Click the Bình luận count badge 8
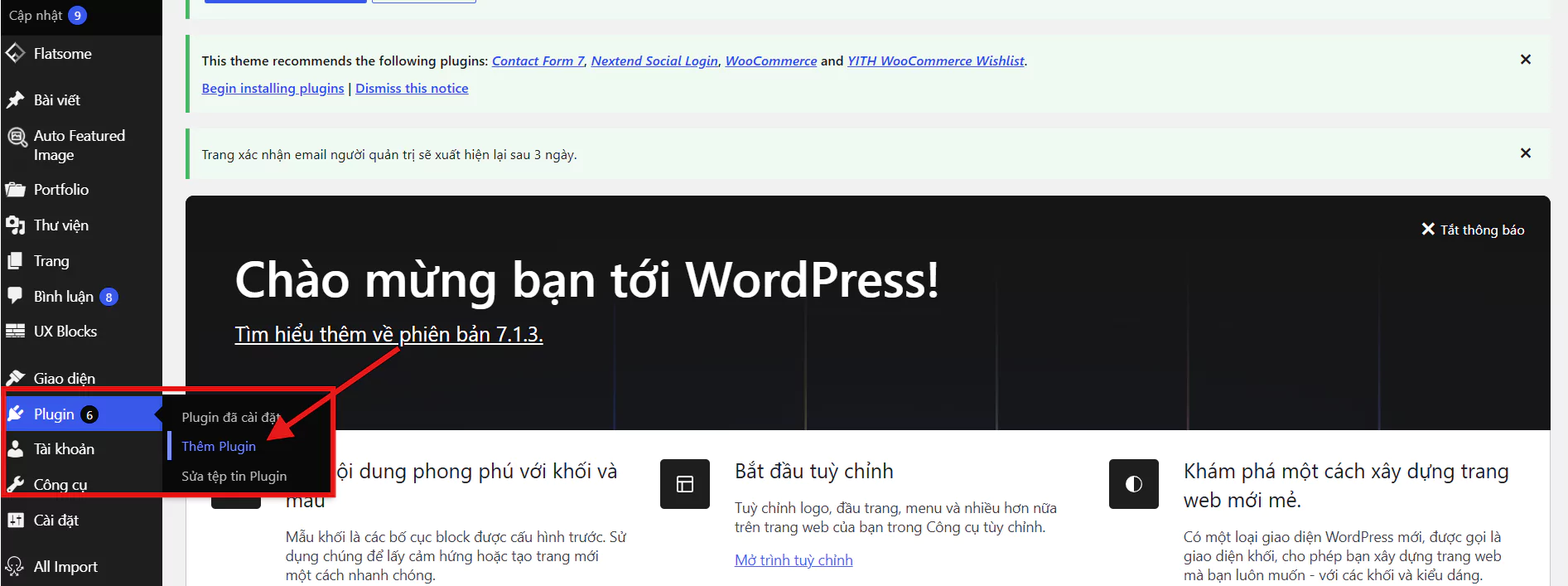Image resolution: width=1568 pixels, height=586 pixels. tap(109, 297)
